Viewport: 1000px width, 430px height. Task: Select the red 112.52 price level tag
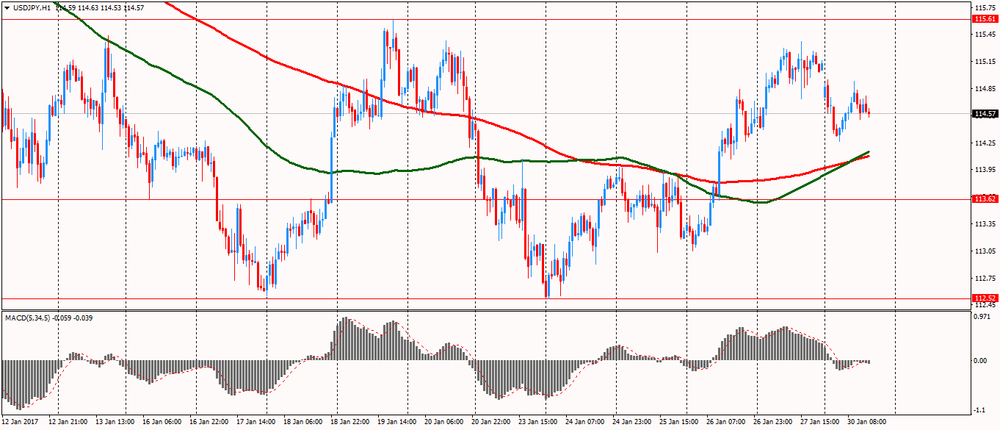[984, 298]
